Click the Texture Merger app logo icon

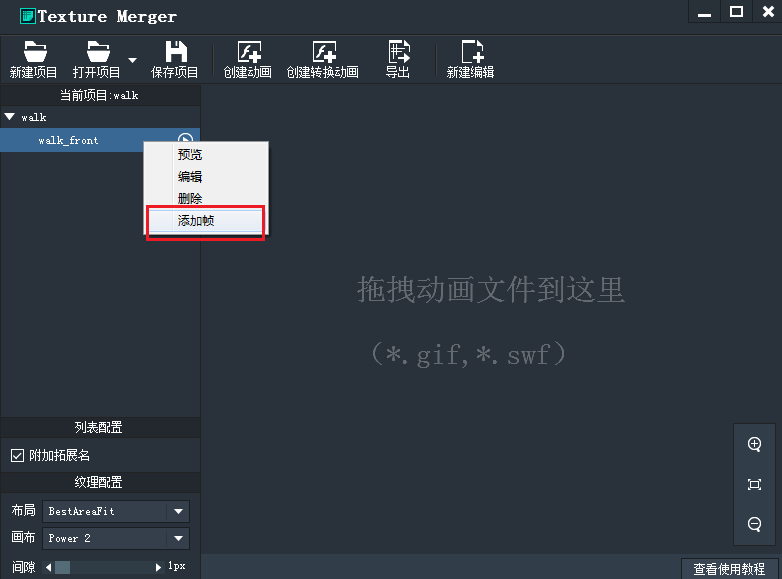pyautogui.click(x=28, y=16)
